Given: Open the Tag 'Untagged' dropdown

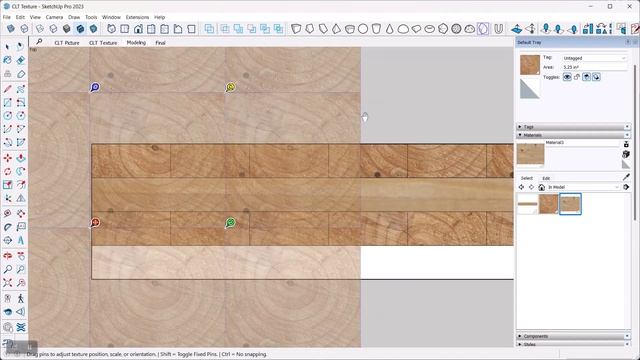Looking at the screenshot, I should 594,58.
